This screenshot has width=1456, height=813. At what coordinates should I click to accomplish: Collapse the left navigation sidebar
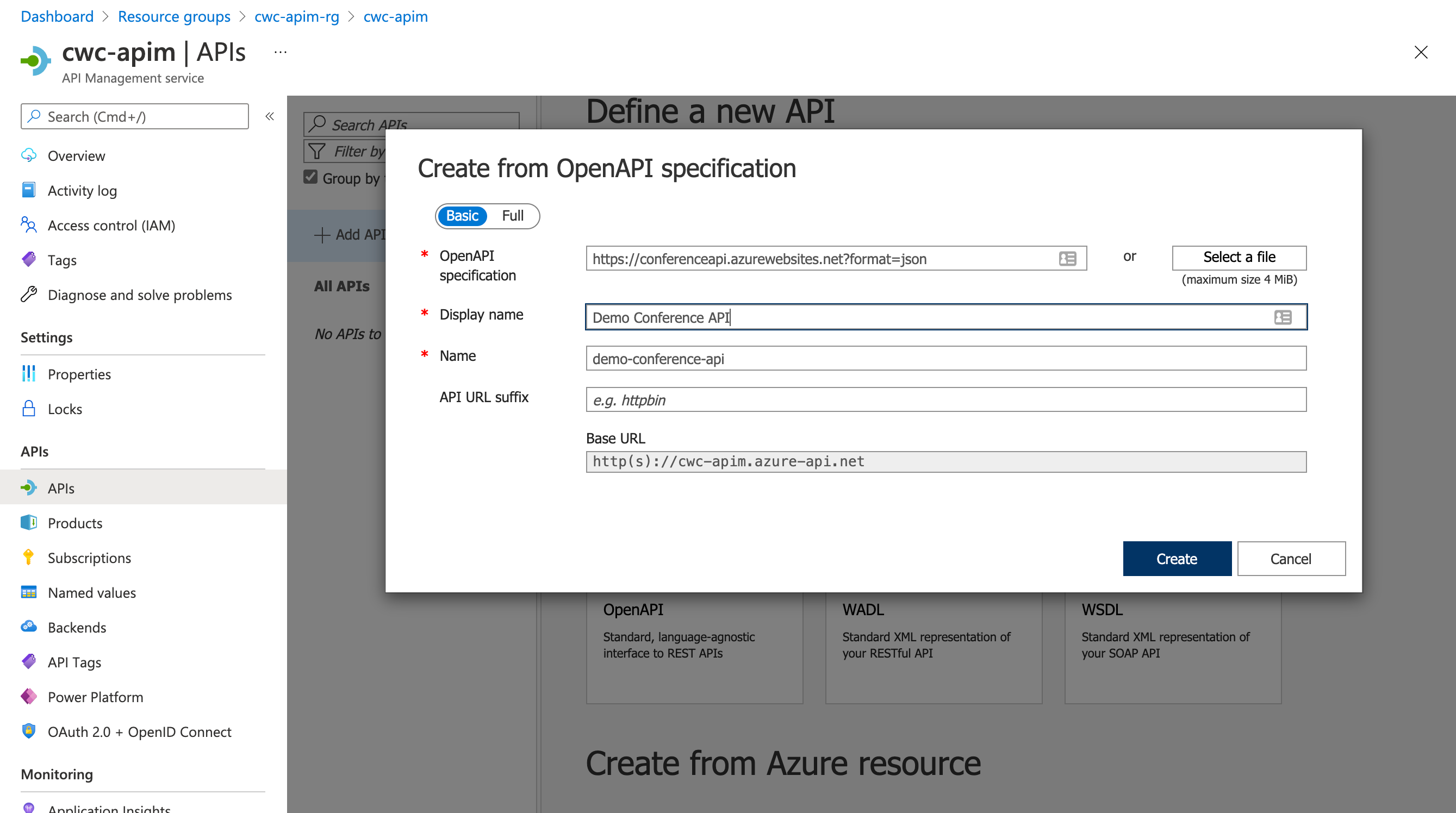pos(270,116)
